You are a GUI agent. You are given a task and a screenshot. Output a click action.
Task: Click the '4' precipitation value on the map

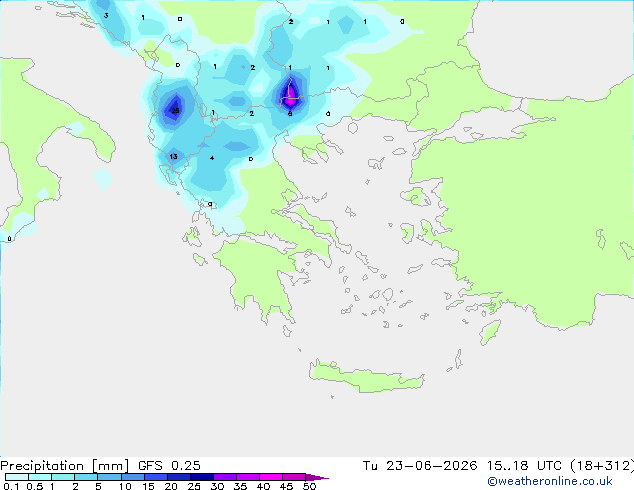[212, 158]
